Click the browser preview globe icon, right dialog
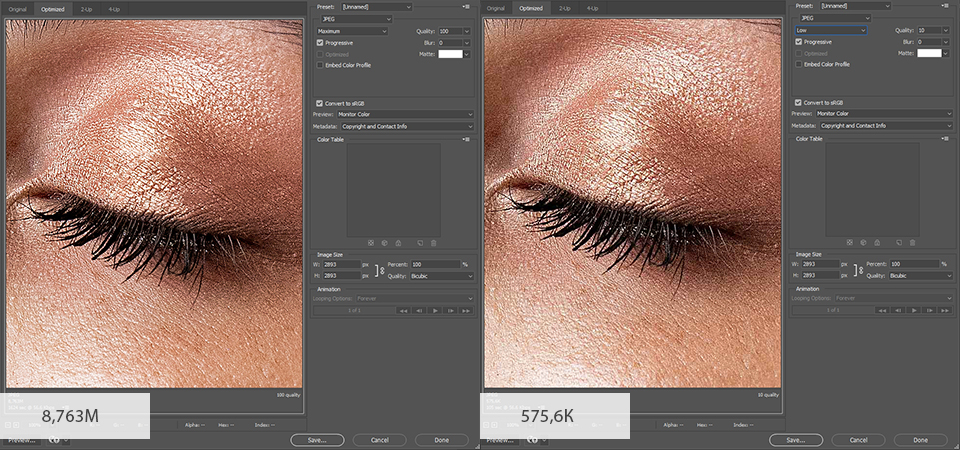The height and width of the screenshot is (450, 960). (533, 440)
